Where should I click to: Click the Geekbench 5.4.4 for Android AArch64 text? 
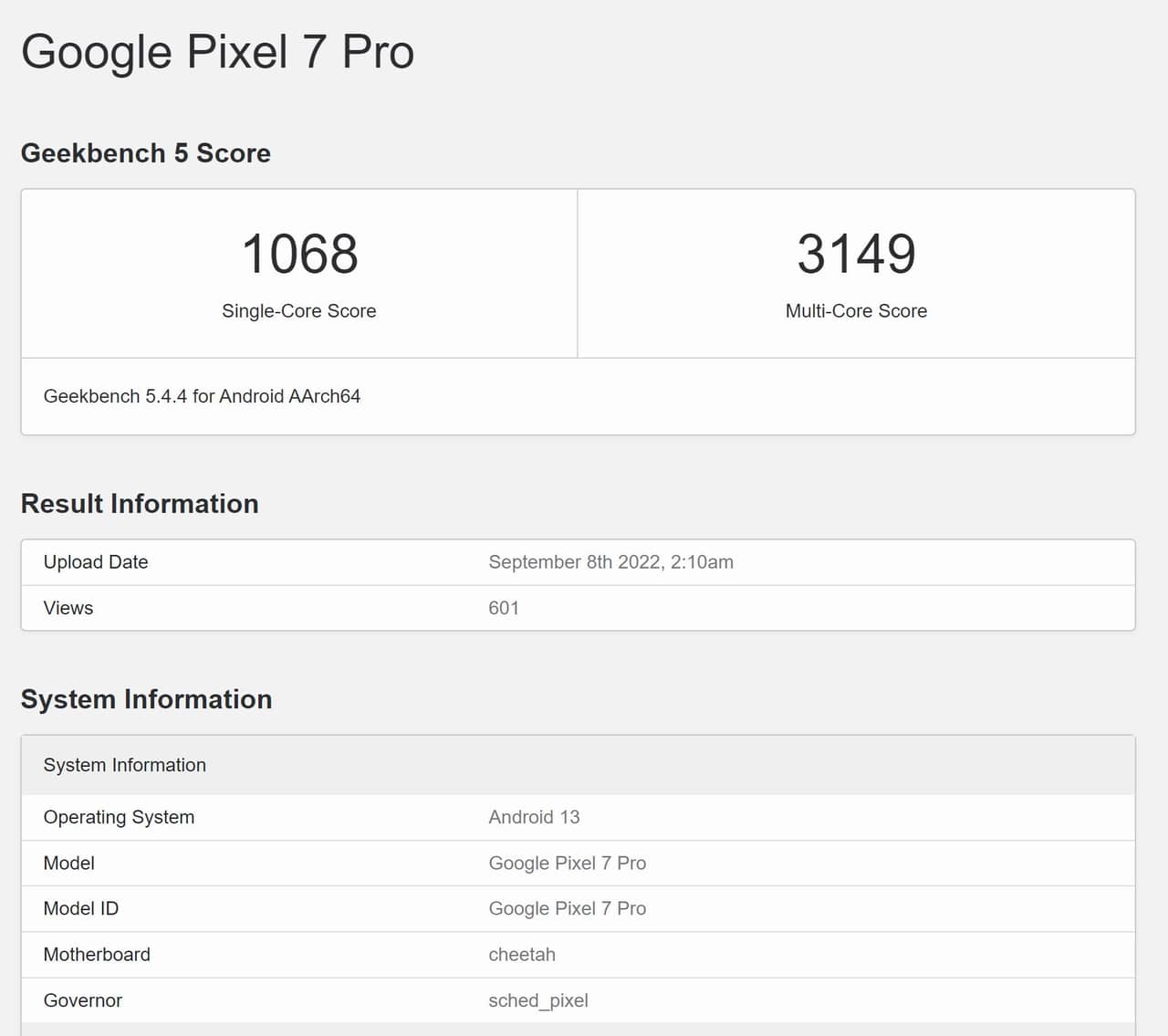(x=202, y=396)
